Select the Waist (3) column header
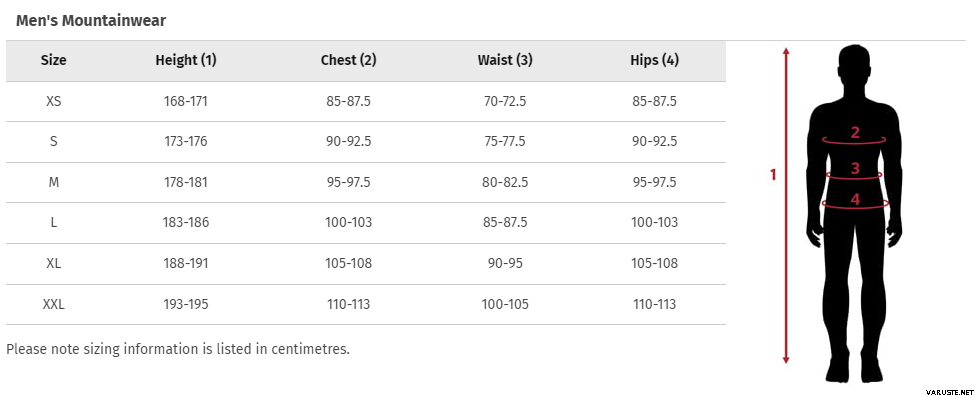Viewport: 974px width, 395px height. [505, 60]
